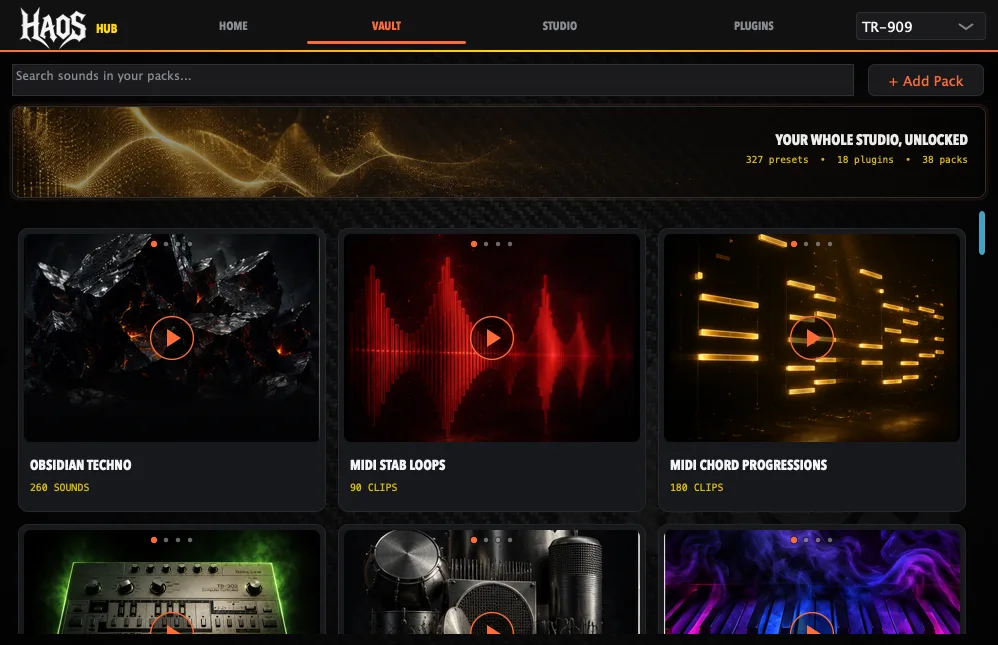This screenshot has height=645, width=998.
Task: Click the 327 presets text
Action: (777, 159)
